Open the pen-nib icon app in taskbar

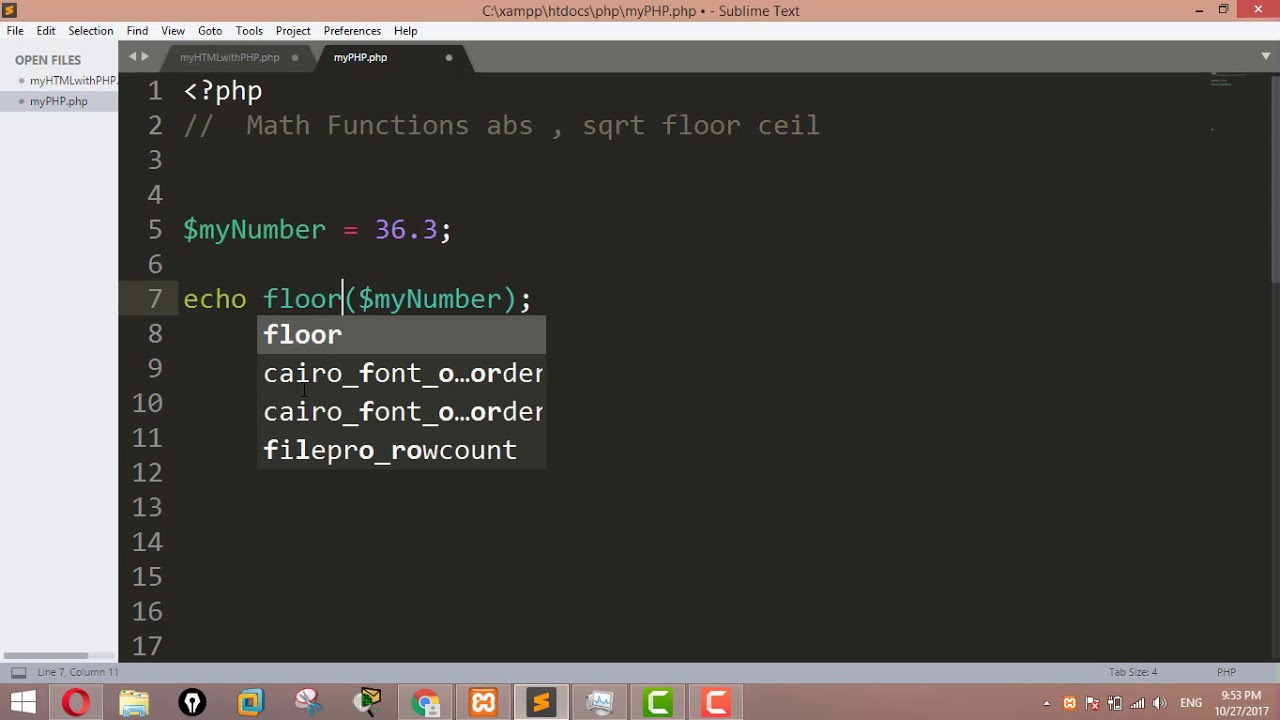coord(192,702)
